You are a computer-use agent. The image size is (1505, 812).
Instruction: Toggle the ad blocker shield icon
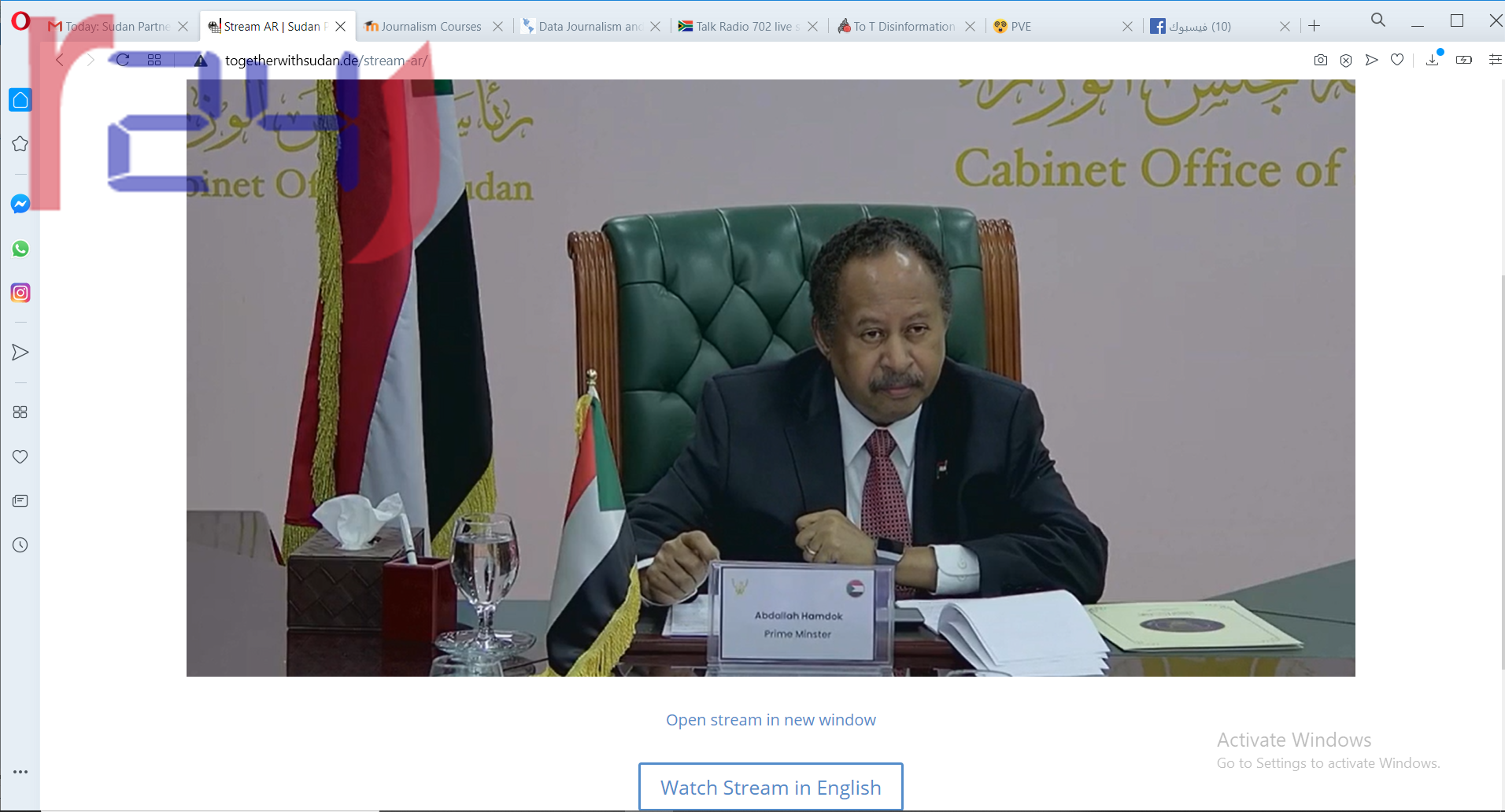[x=1346, y=61]
